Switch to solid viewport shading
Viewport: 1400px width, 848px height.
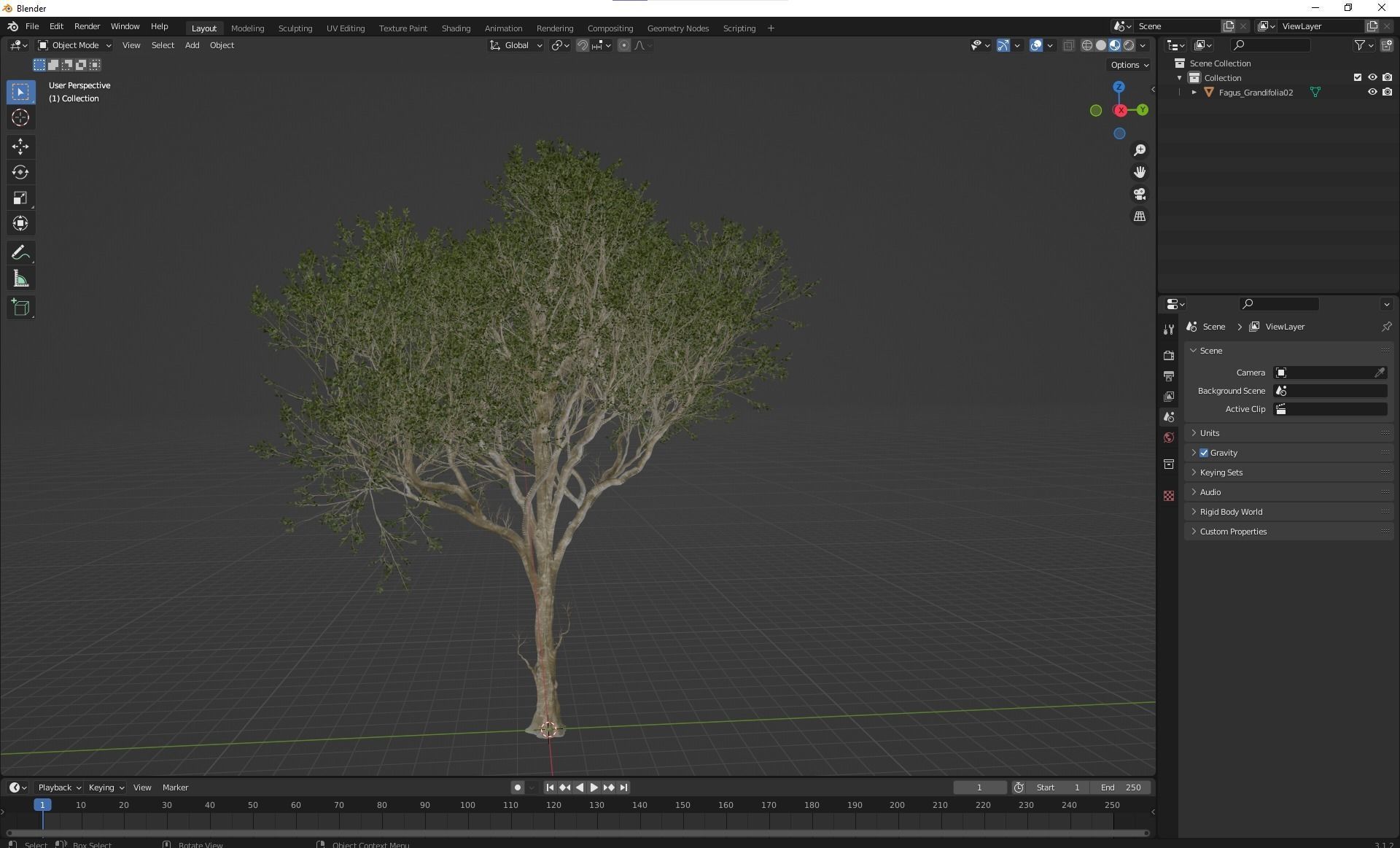(1101, 45)
